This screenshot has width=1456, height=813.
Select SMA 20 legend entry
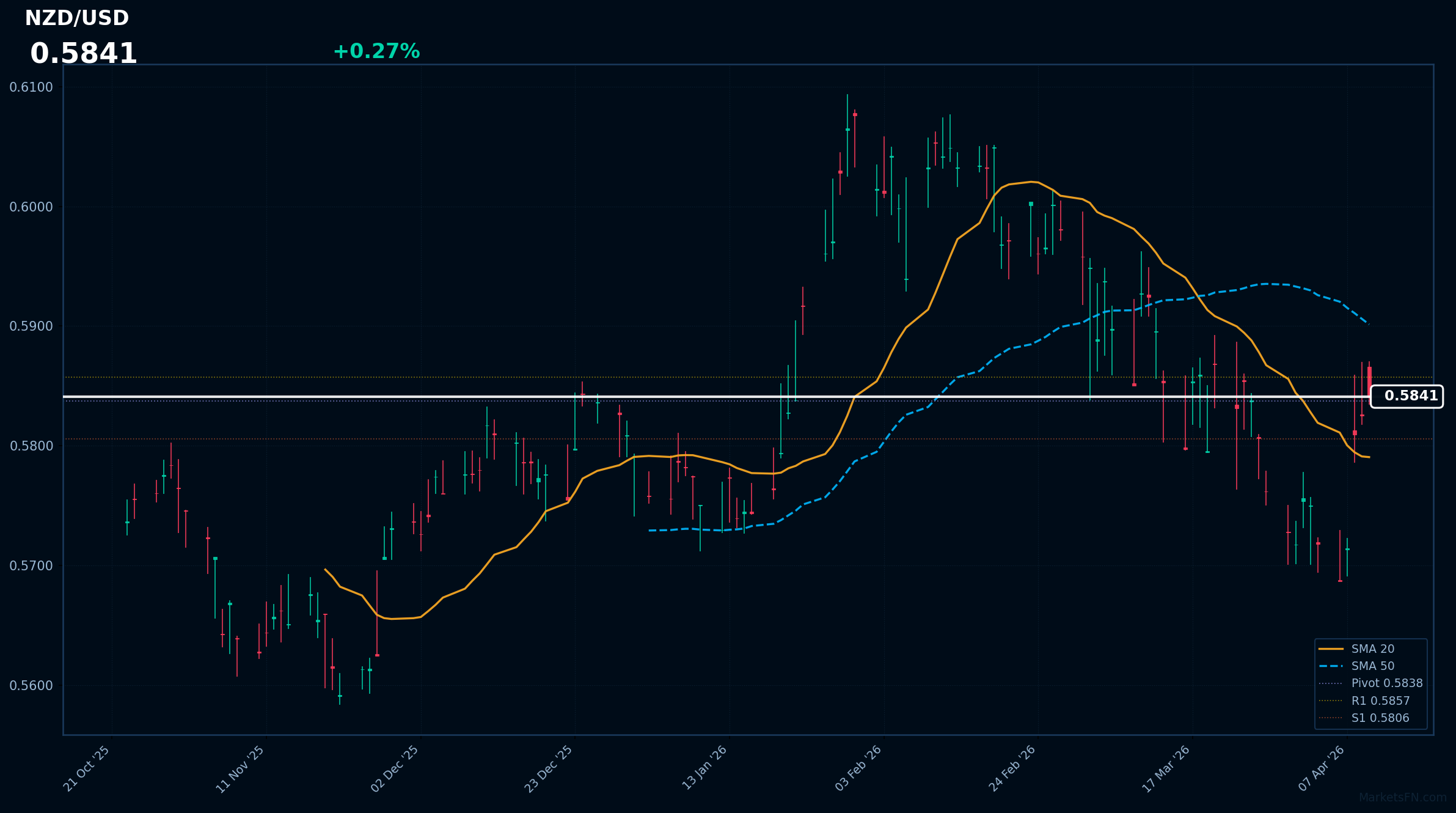[x=1356, y=649]
